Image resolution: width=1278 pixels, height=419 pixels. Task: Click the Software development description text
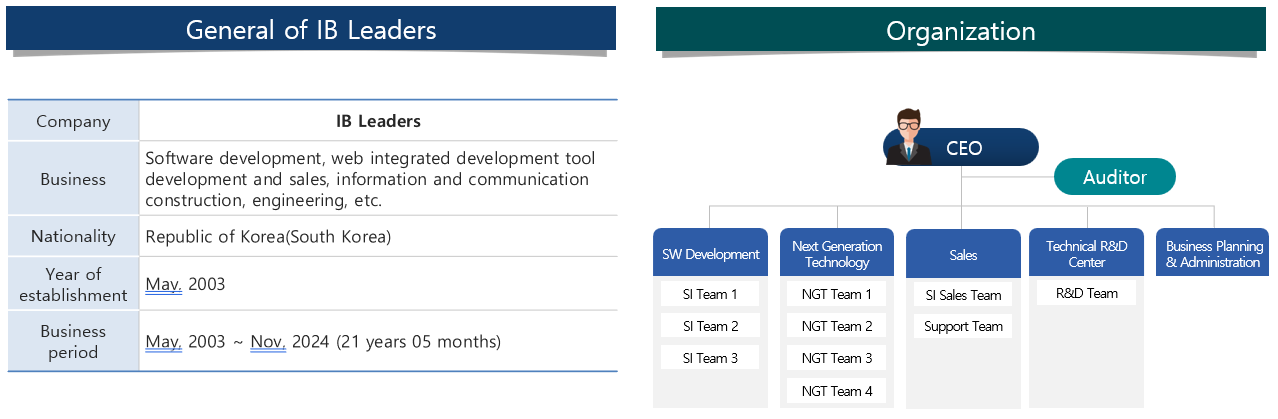[370, 179]
